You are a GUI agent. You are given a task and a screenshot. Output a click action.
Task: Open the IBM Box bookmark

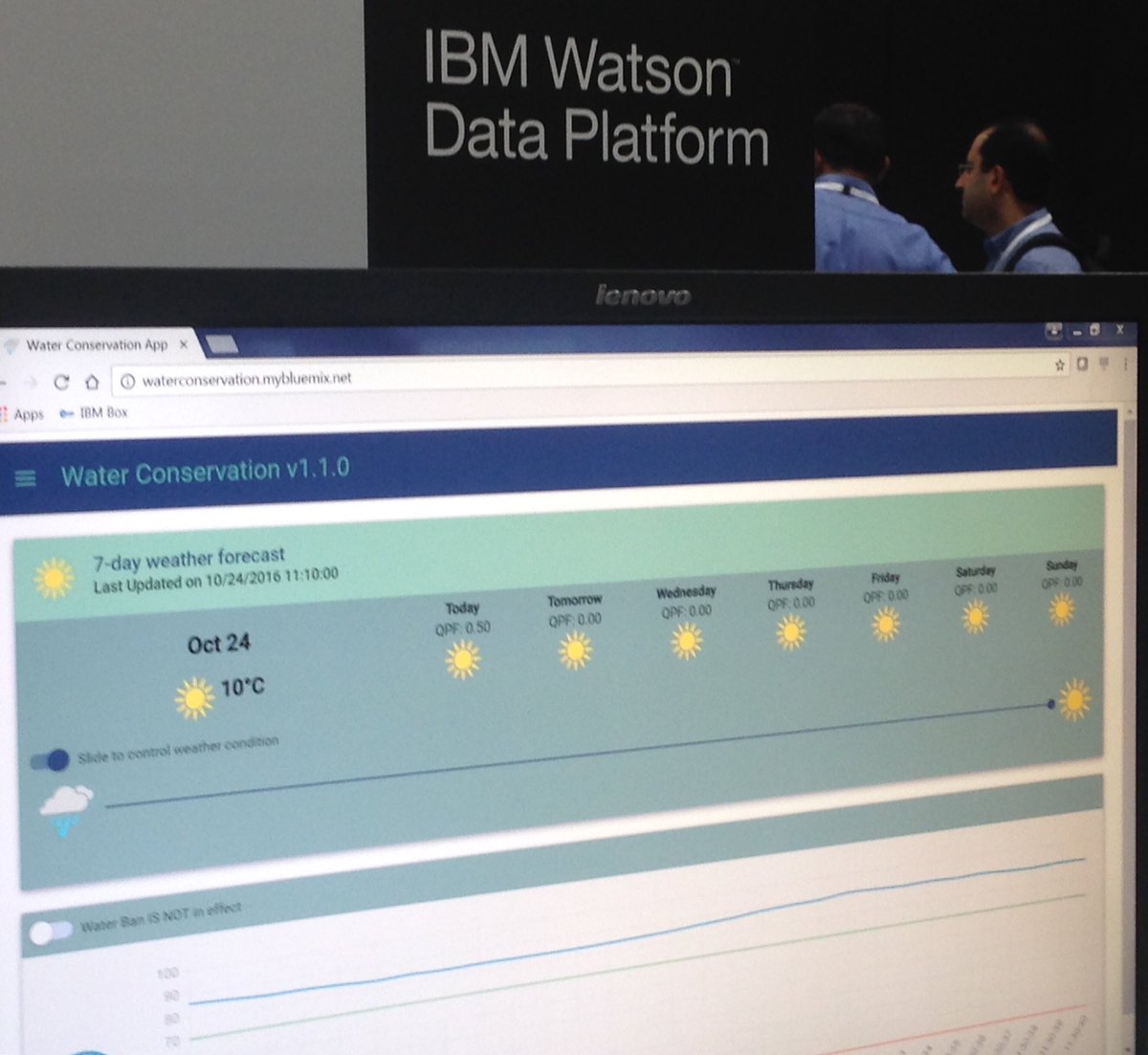tap(94, 412)
